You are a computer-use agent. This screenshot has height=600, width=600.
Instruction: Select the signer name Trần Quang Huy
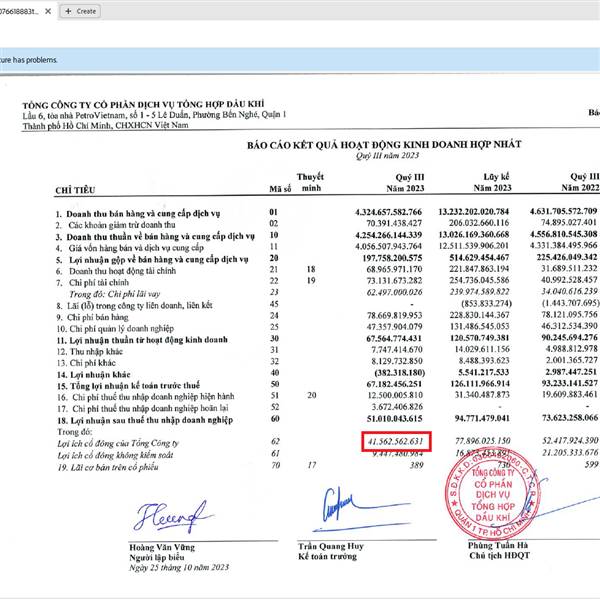331,546
